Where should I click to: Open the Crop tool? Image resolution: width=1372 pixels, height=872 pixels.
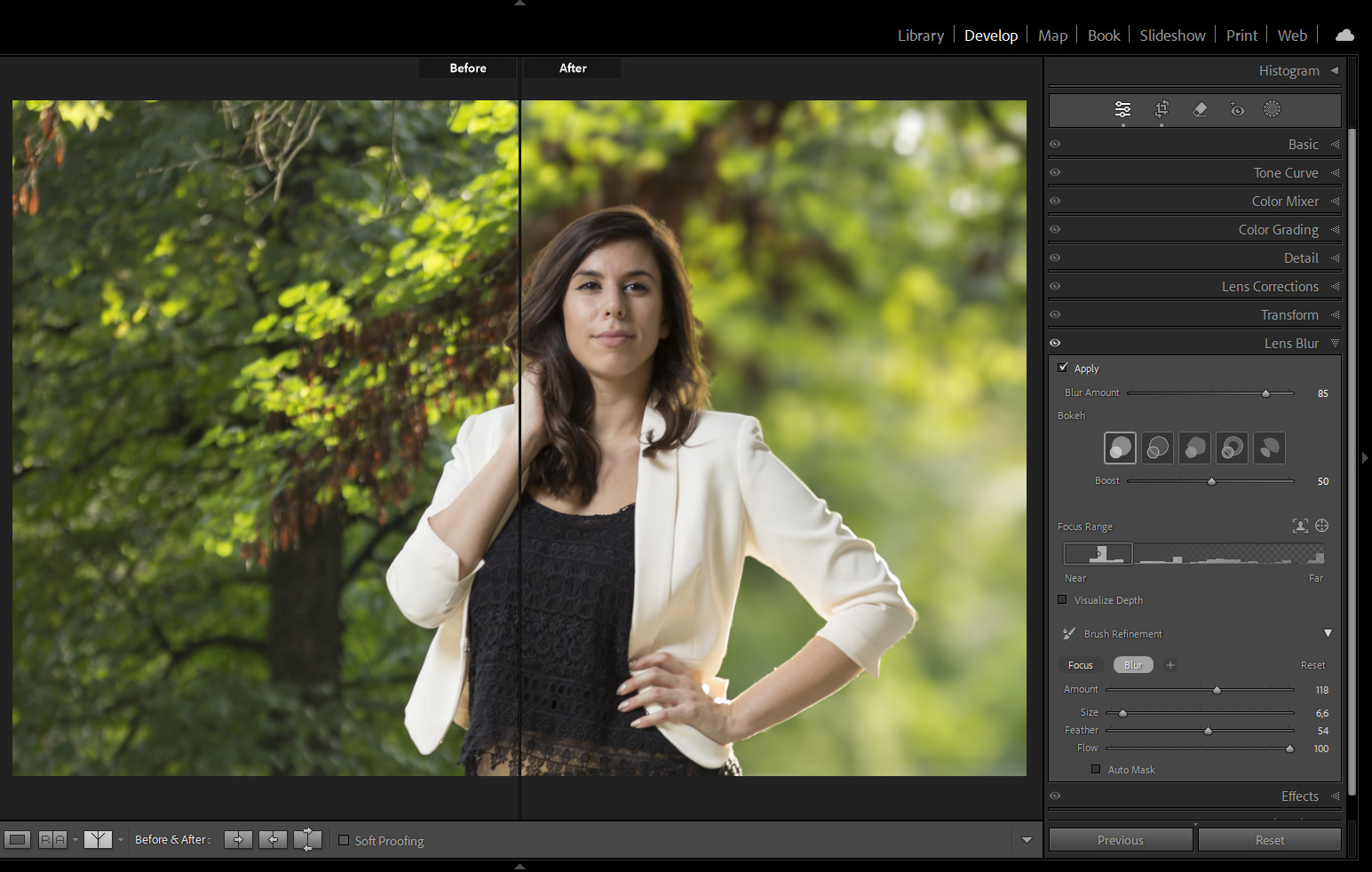1162,109
